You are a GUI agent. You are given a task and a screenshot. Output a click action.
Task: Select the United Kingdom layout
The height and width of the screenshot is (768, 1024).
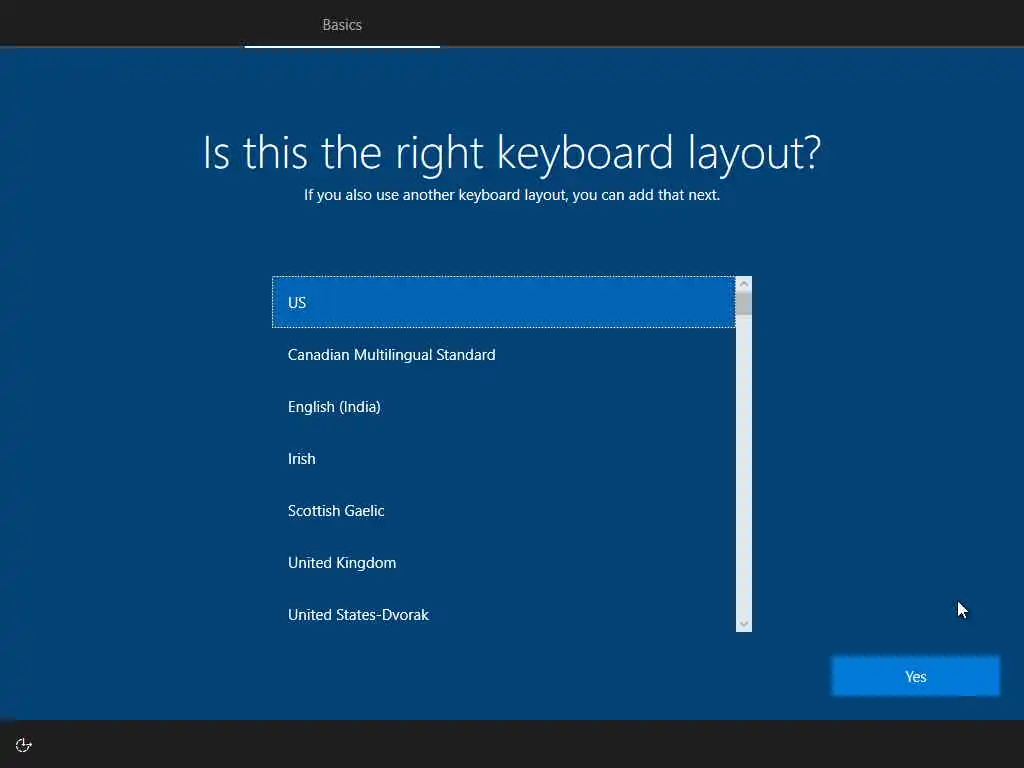(x=504, y=563)
